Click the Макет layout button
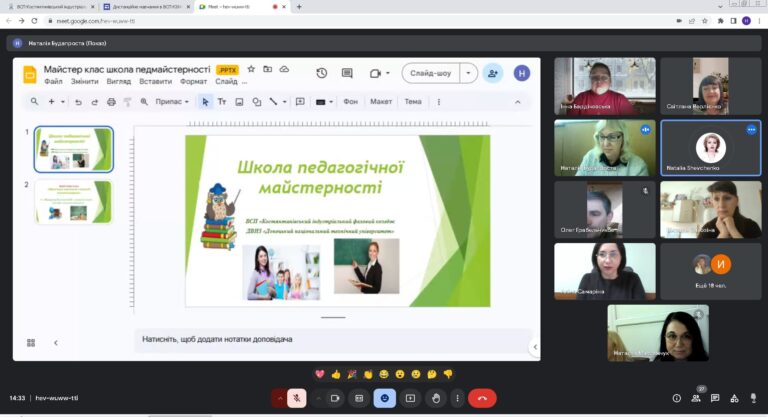 (381, 102)
